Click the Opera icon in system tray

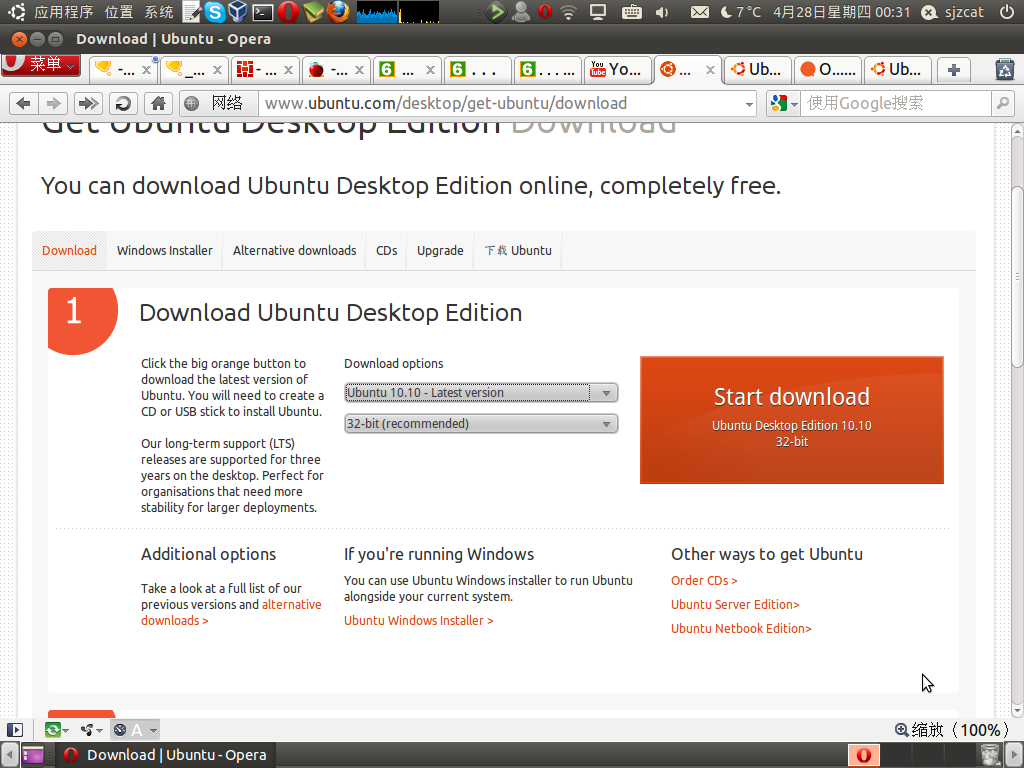tap(545, 12)
